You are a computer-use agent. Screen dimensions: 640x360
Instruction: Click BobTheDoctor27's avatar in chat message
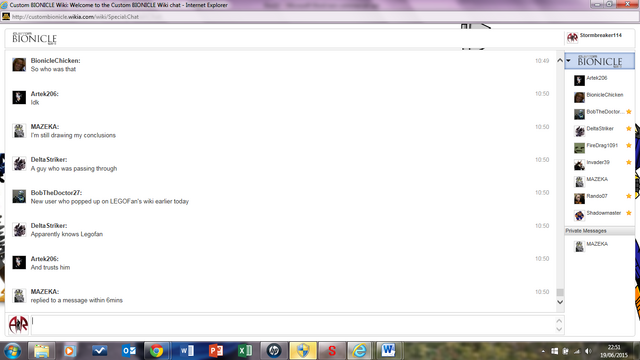tap(19, 196)
